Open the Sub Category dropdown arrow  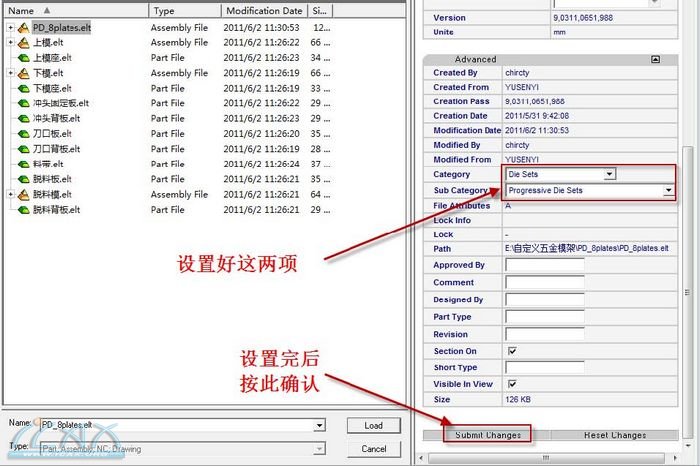pos(668,191)
